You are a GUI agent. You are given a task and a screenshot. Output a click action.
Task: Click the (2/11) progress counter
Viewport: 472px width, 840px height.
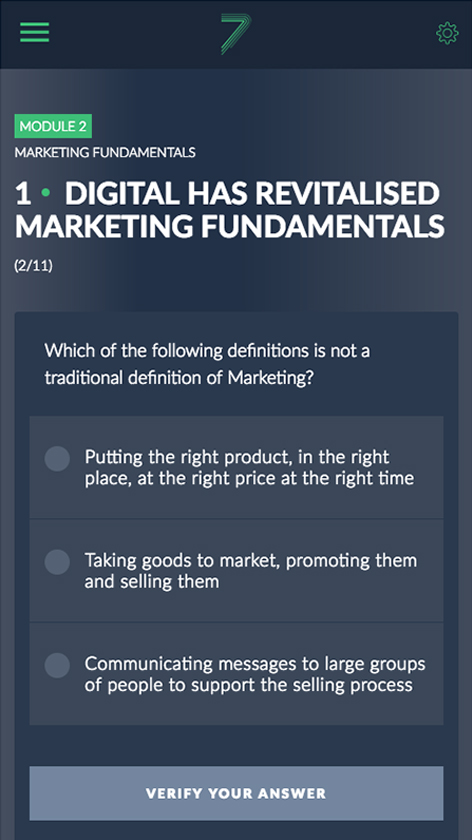pos(34,266)
